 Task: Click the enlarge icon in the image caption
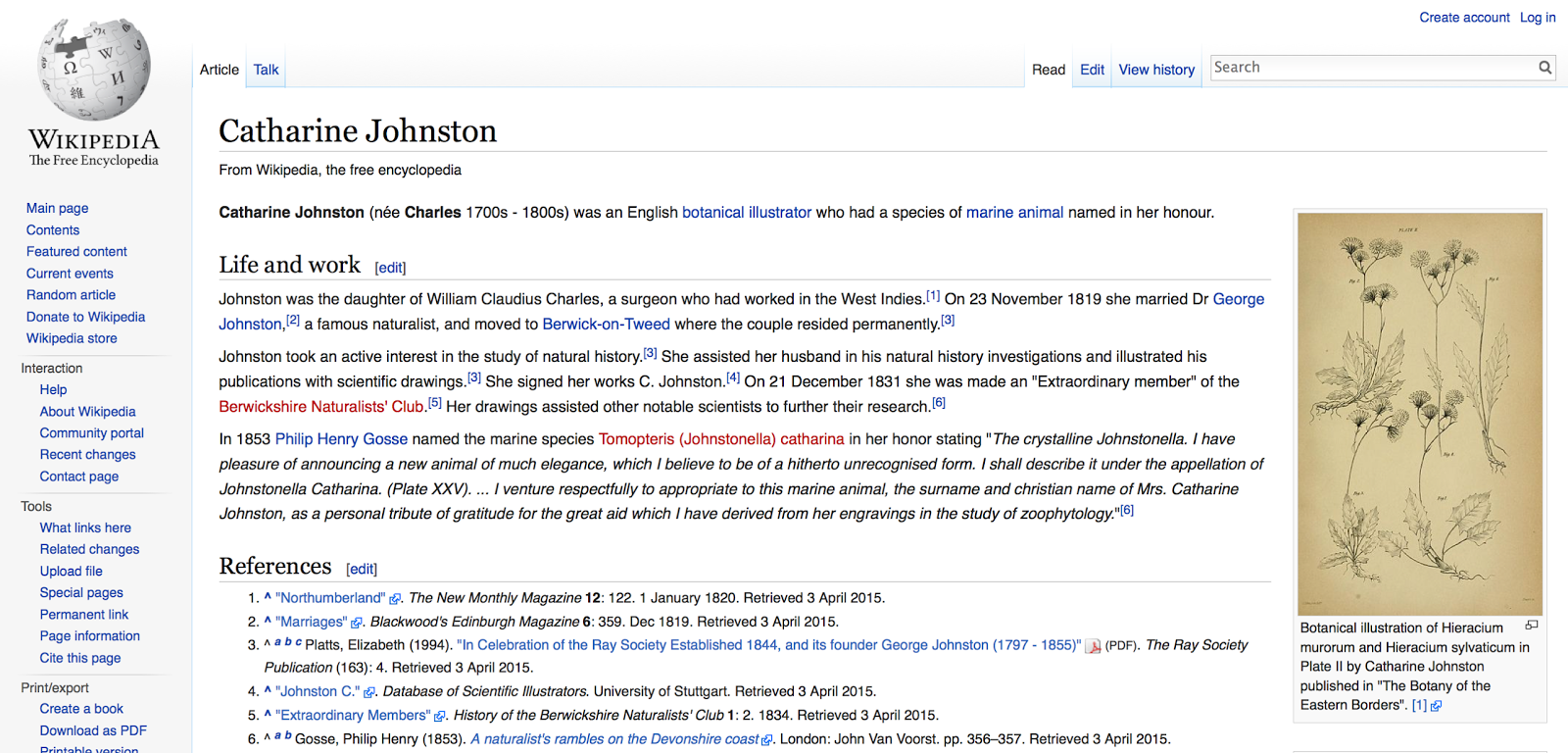pos(1531,626)
